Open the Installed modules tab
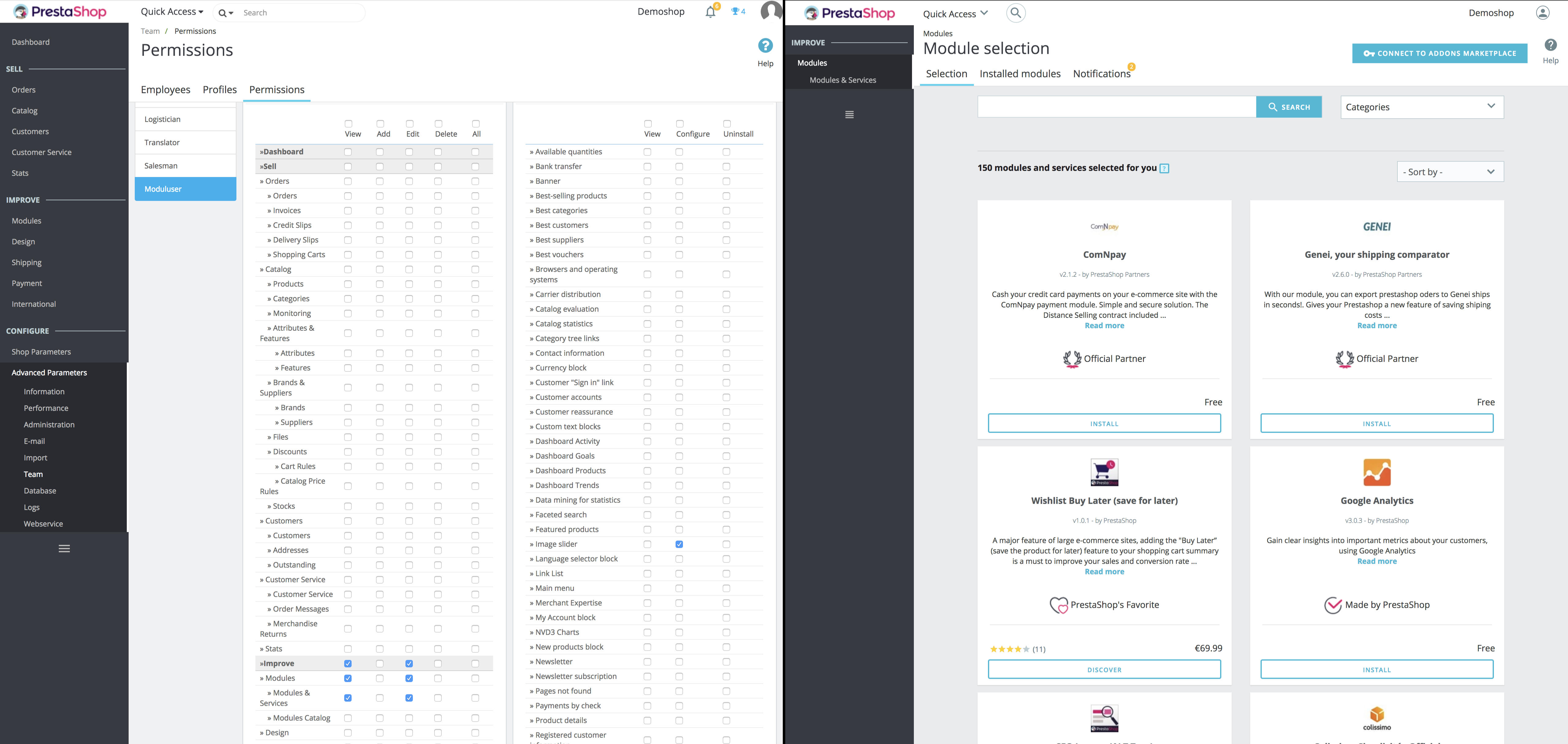This screenshot has height=744, width=1568. (x=1020, y=73)
